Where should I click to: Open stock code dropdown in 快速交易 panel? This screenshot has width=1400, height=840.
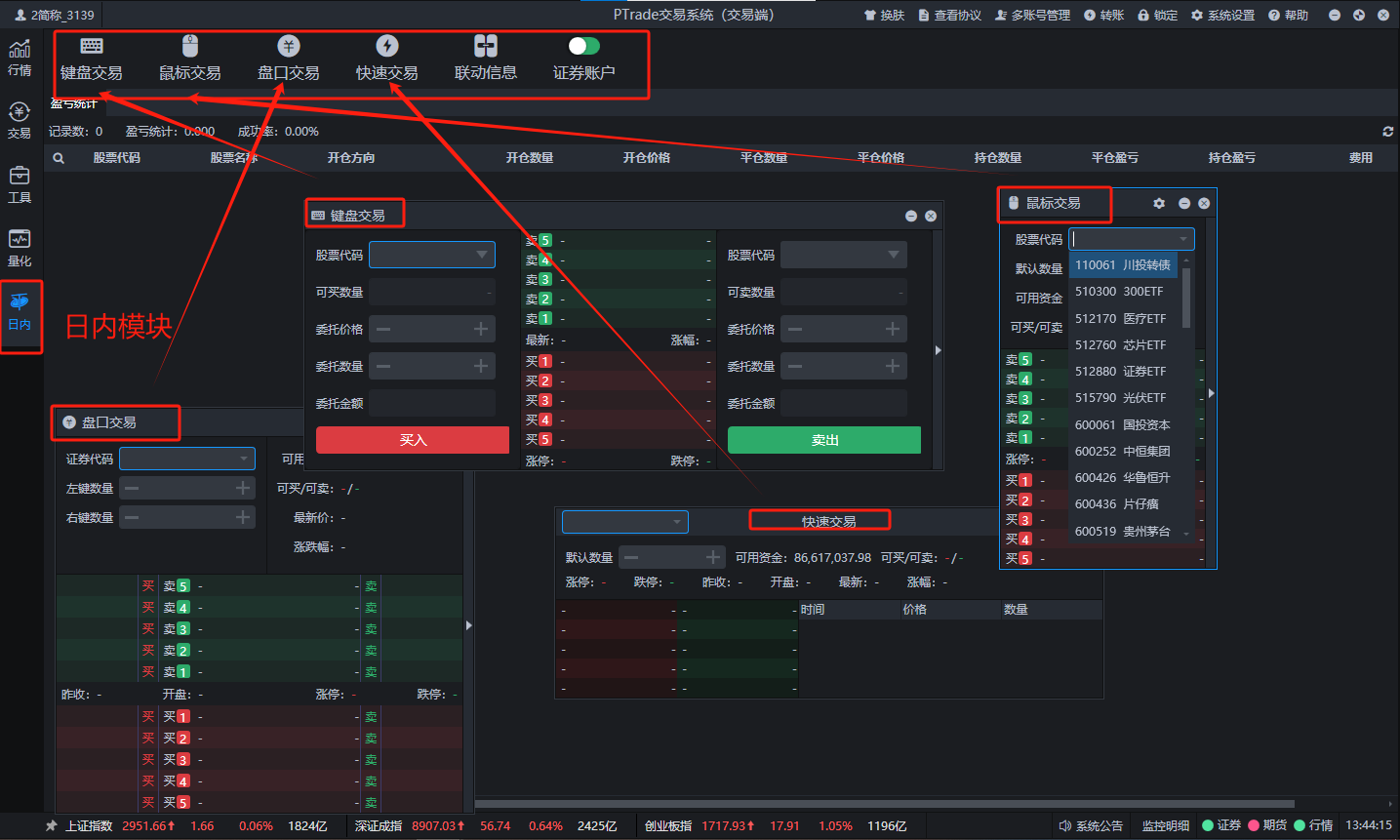pos(676,522)
